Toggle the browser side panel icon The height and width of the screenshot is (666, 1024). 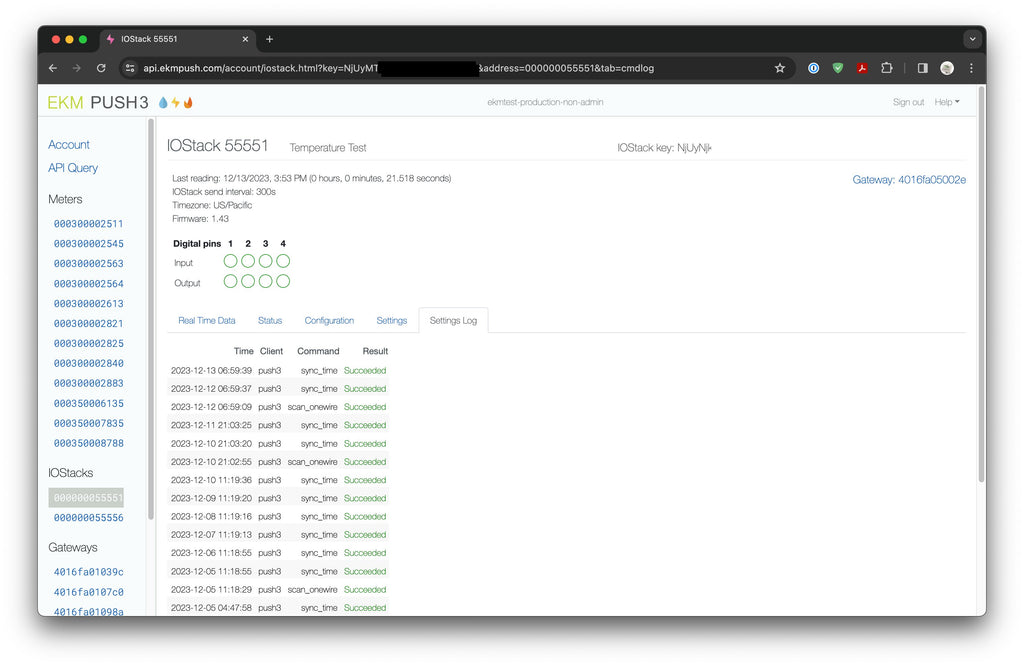922,68
